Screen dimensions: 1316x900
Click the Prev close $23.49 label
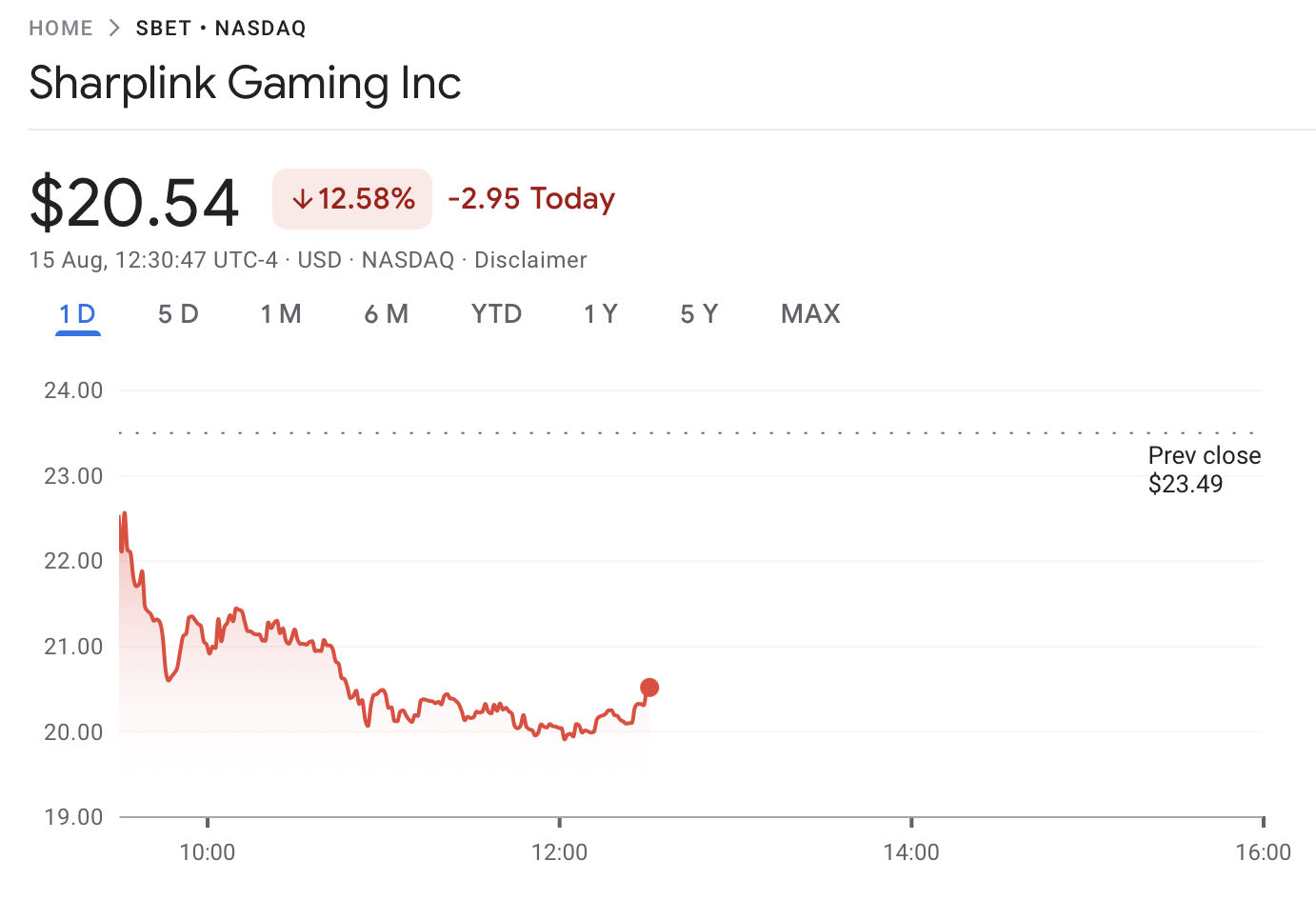pyautogui.click(x=1203, y=469)
